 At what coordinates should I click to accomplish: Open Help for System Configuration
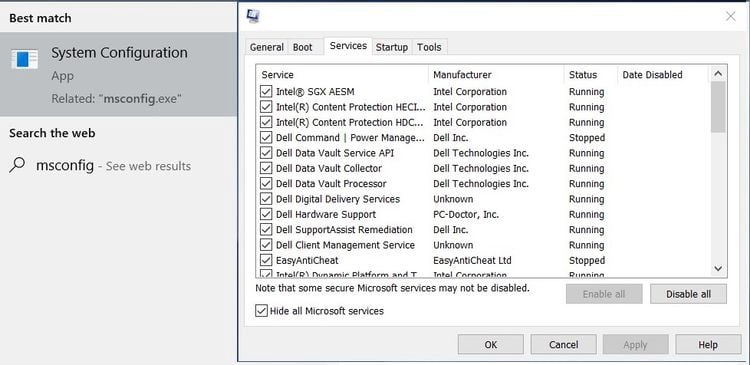tap(708, 344)
